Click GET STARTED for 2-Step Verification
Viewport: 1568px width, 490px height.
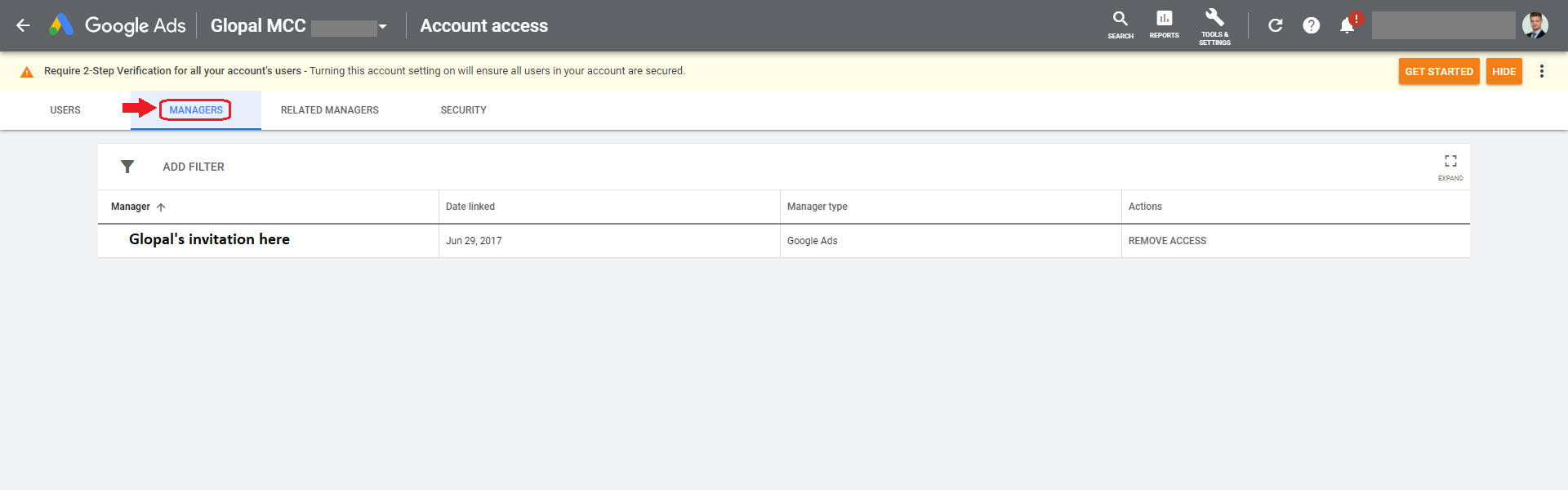coord(1439,71)
